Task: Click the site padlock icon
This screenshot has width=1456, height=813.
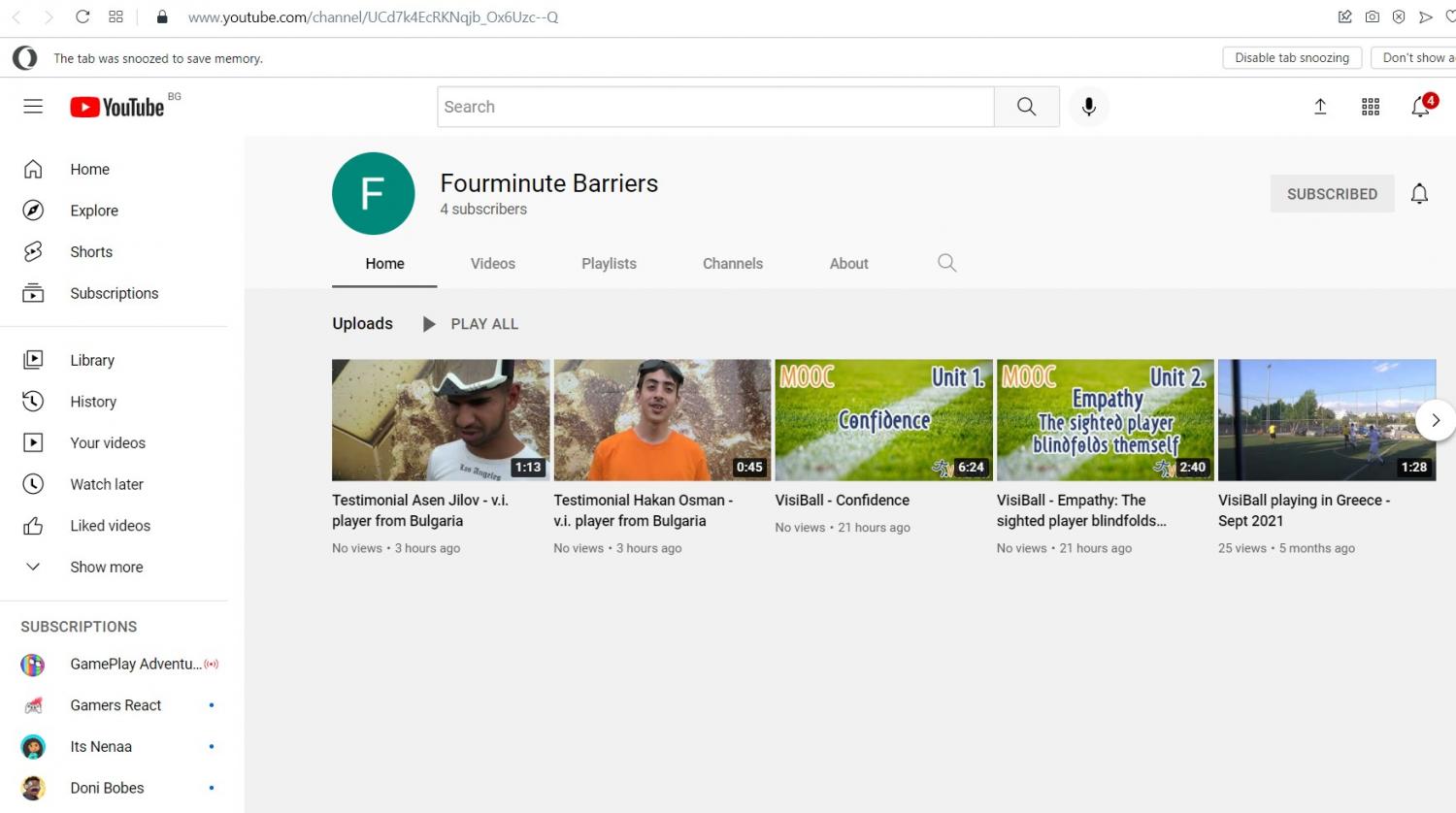Action: pyautogui.click(x=162, y=16)
